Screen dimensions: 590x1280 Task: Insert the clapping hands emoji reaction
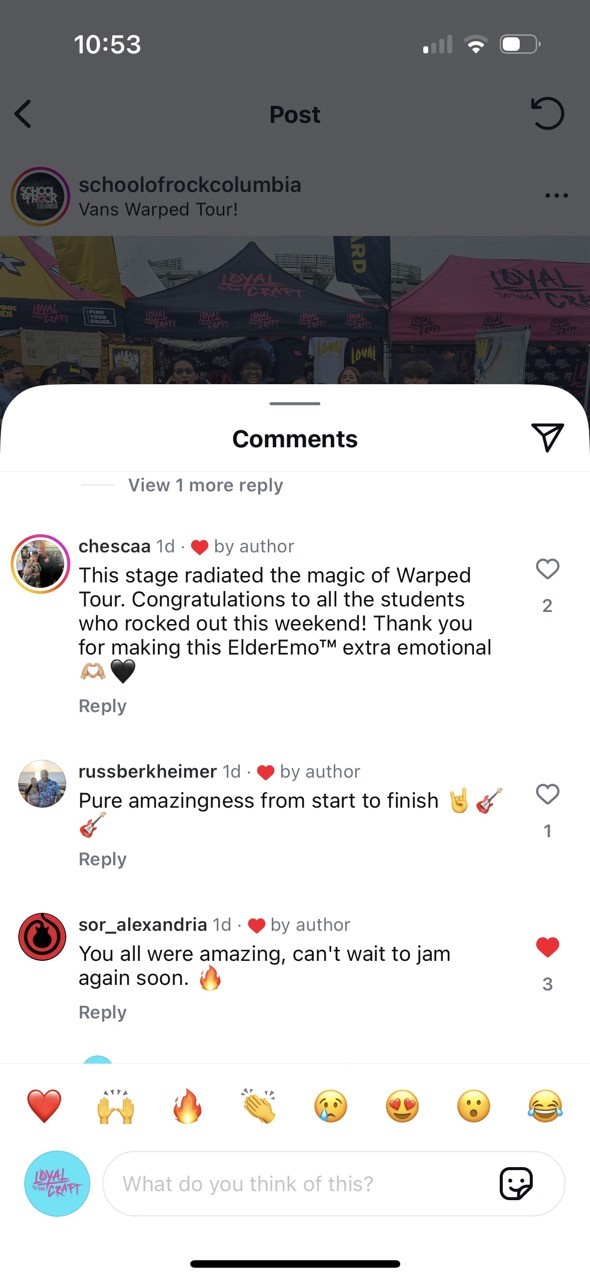[259, 1107]
